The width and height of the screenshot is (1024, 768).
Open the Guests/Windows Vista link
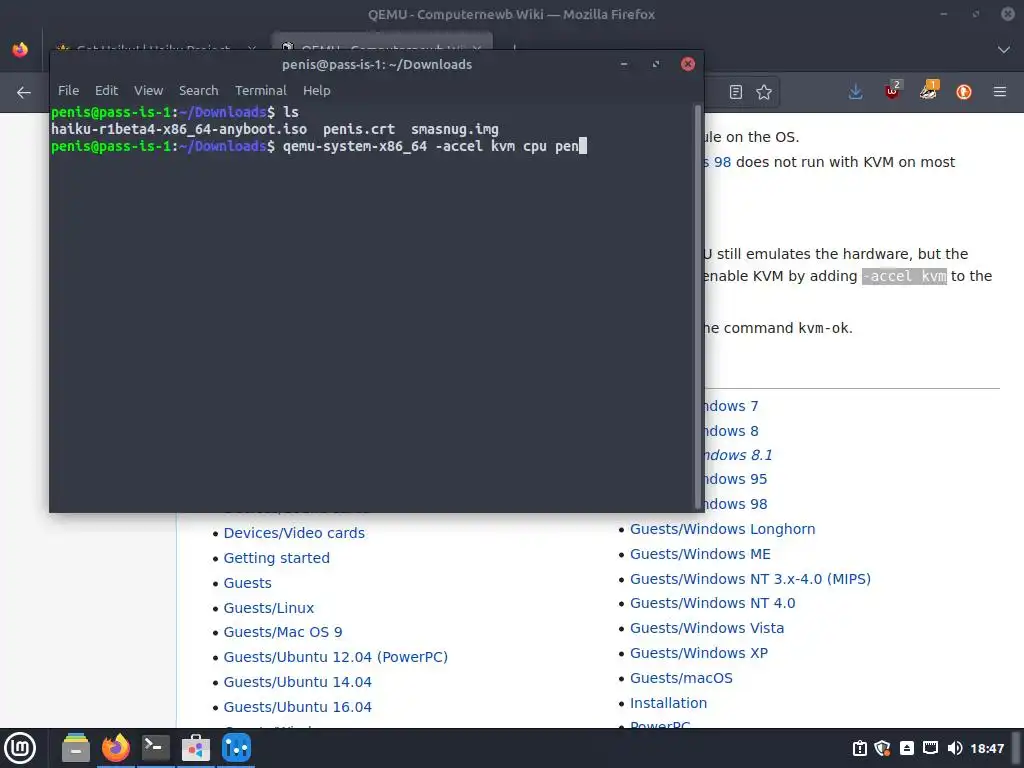(x=707, y=628)
